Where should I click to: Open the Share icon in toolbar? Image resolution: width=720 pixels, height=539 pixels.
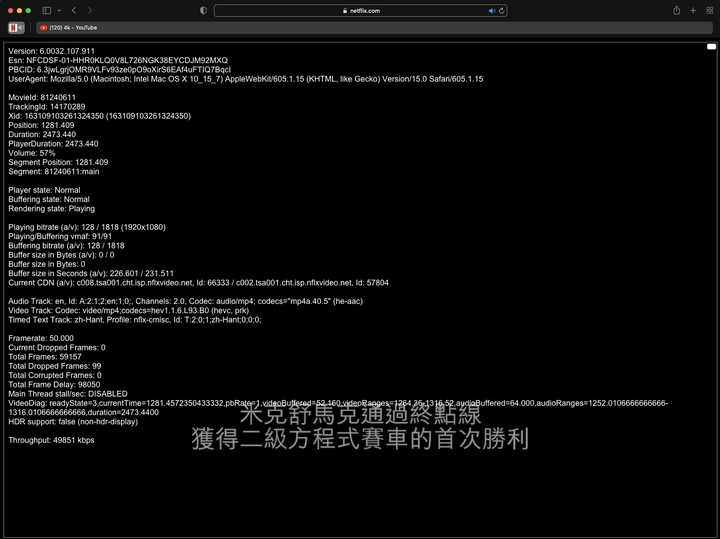click(x=676, y=11)
